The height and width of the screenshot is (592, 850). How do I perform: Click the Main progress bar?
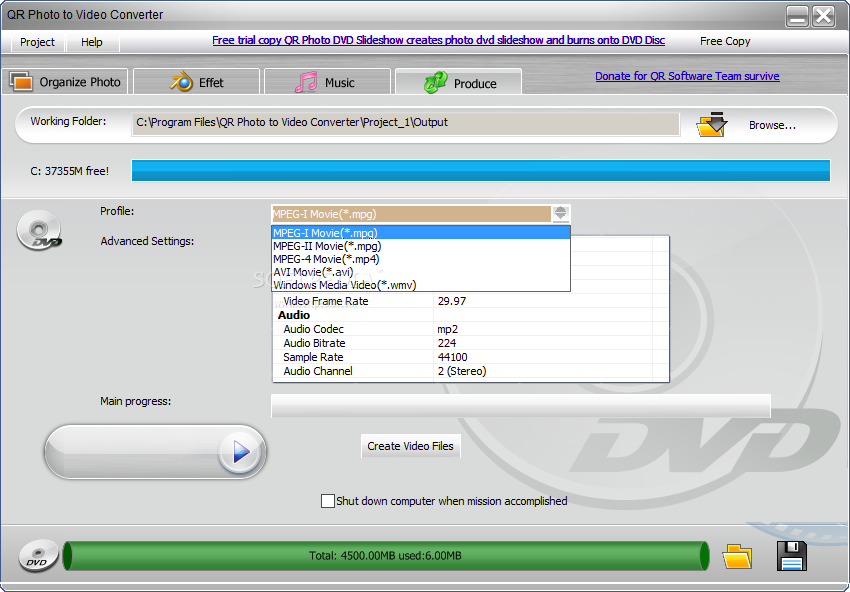tap(520, 406)
